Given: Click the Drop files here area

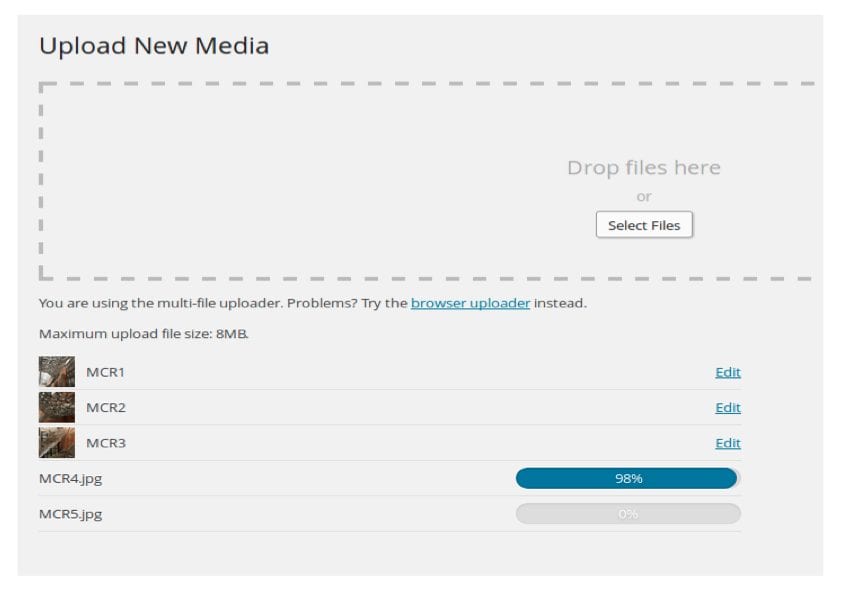Looking at the screenshot, I should [644, 167].
